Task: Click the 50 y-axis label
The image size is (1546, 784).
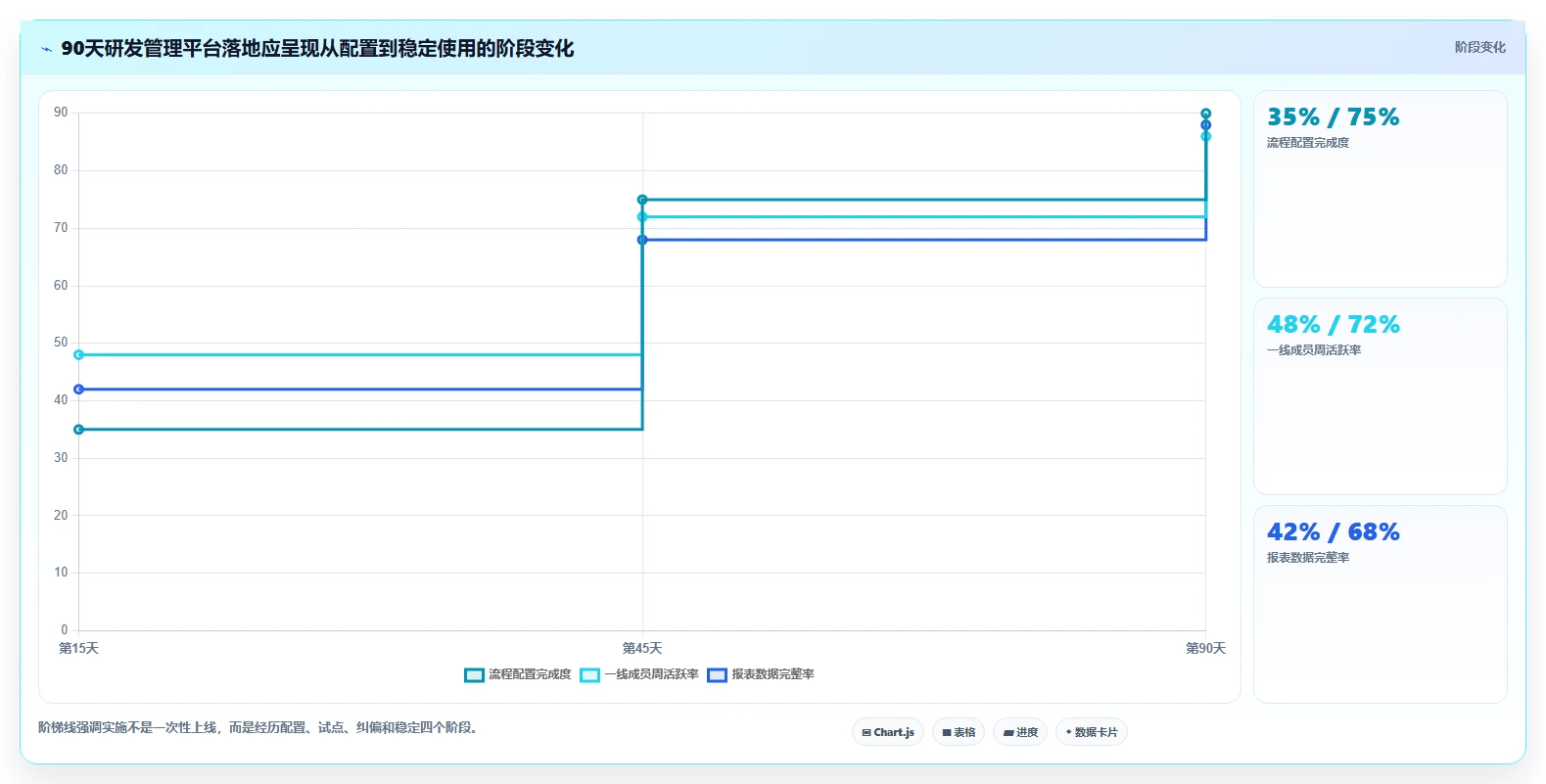Action: [61, 343]
